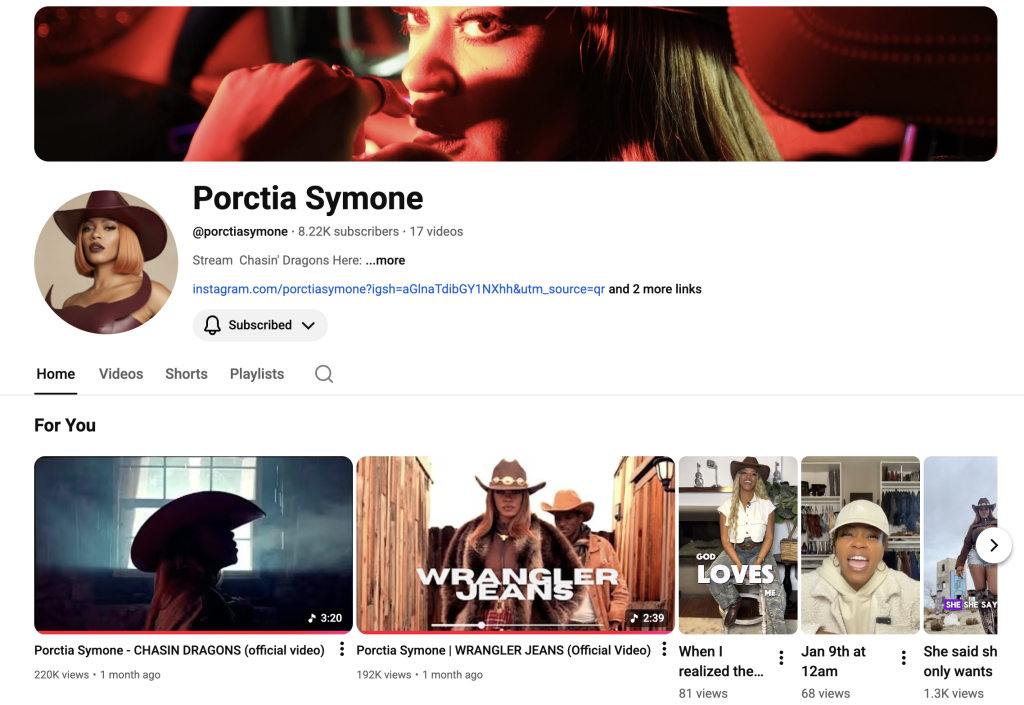Open the CHASIN DRAGONS video thumbnail
This screenshot has height=705, width=1024.
coord(193,544)
